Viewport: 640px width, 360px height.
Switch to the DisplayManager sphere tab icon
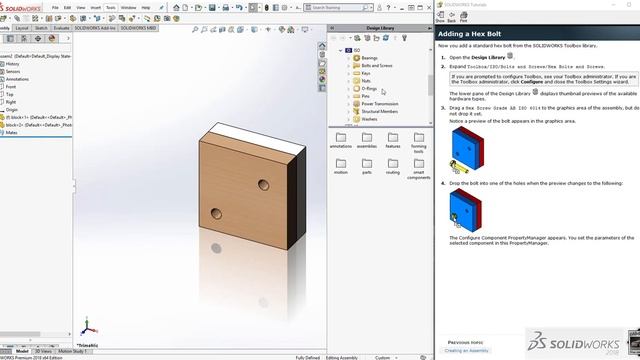[x=52, y=38]
